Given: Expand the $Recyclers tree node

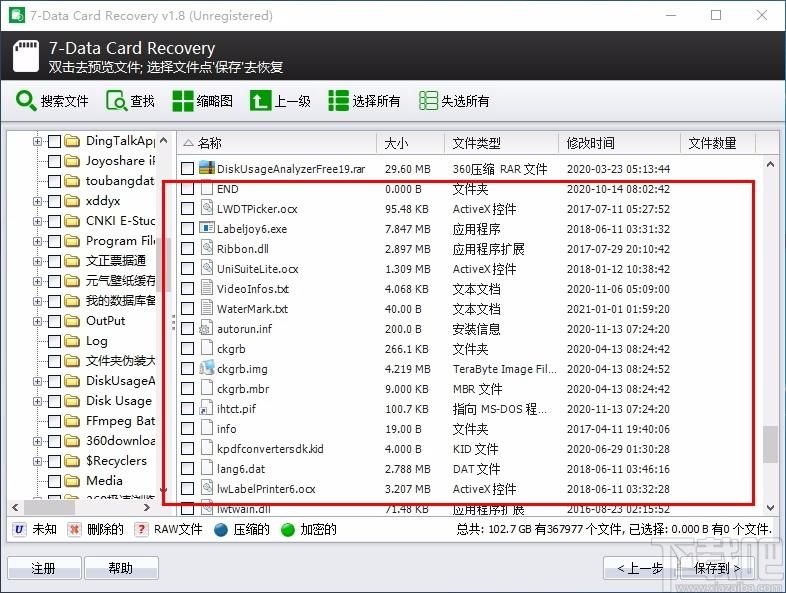Looking at the screenshot, I should [x=37, y=461].
